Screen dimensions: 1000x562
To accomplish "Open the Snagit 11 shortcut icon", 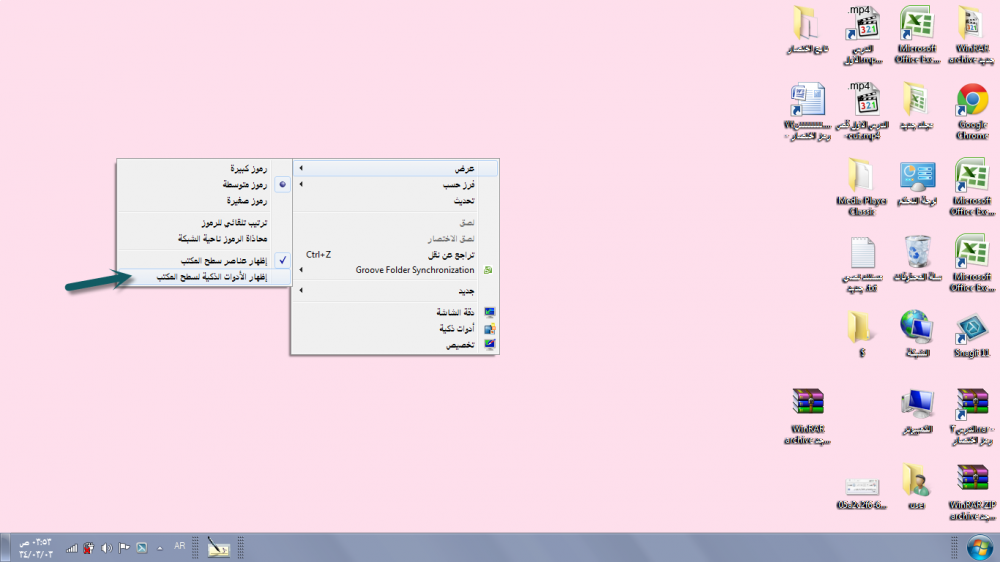I will click(972, 329).
